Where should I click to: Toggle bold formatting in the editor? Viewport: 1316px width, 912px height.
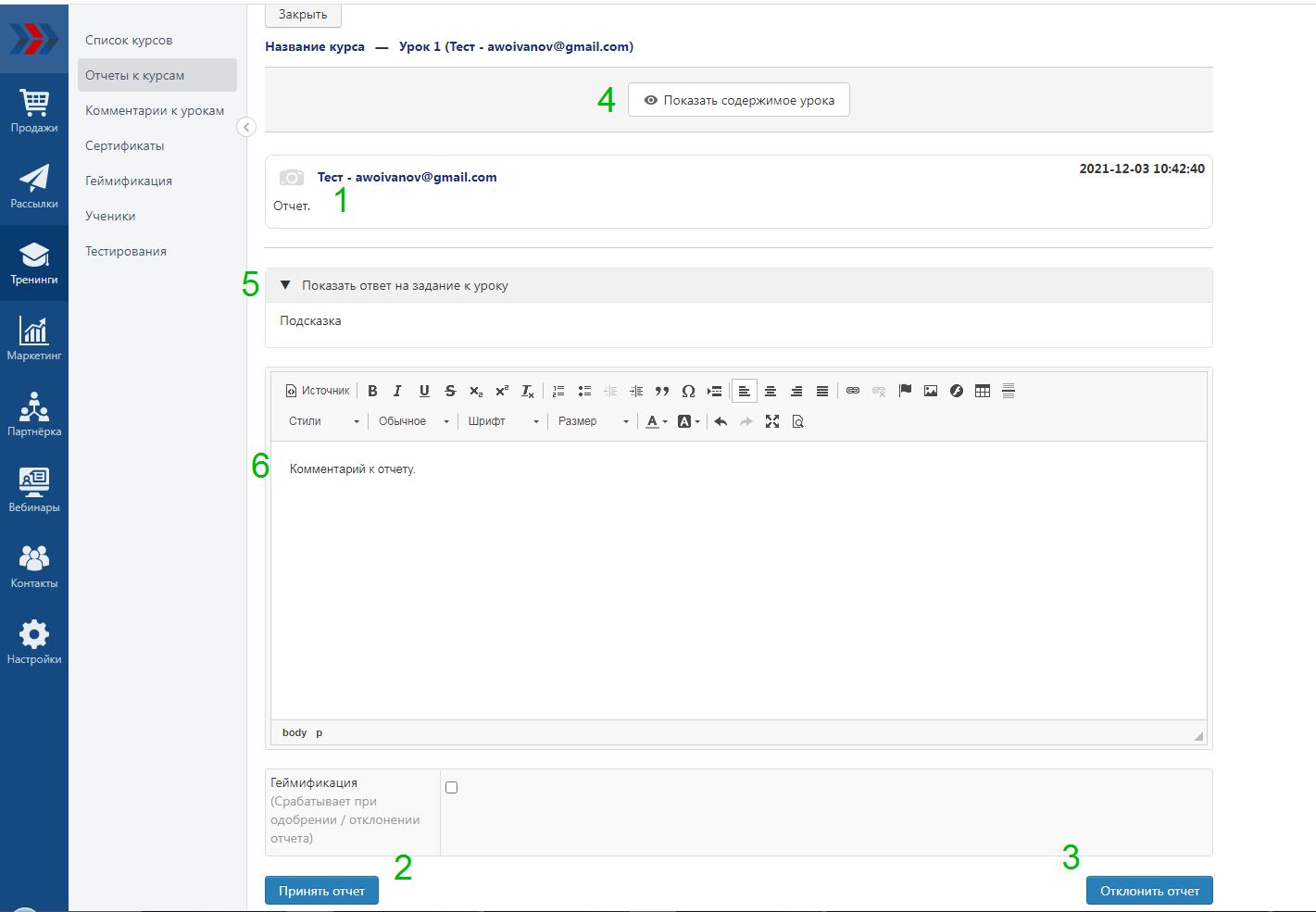click(x=372, y=391)
